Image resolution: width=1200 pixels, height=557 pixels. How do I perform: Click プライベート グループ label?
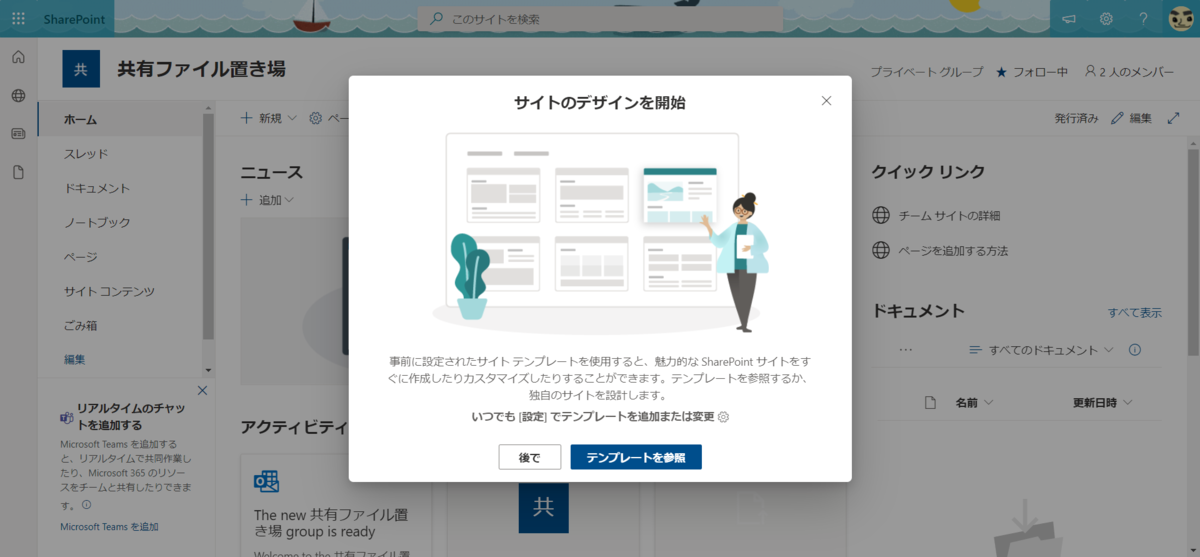click(925, 72)
